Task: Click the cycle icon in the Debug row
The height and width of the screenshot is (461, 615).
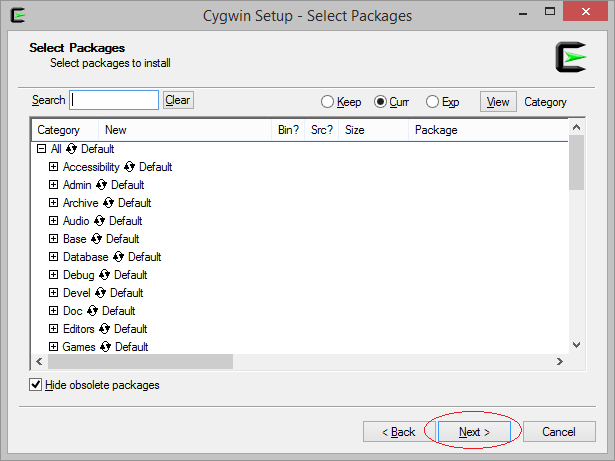Action: coord(104,275)
